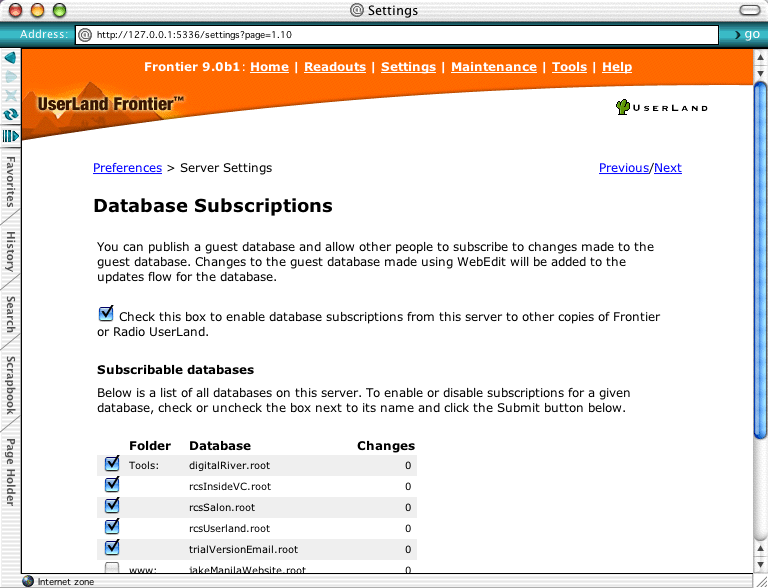The image size is (768, 588).
Task: Click the Database column header
Action: point(220,445)
